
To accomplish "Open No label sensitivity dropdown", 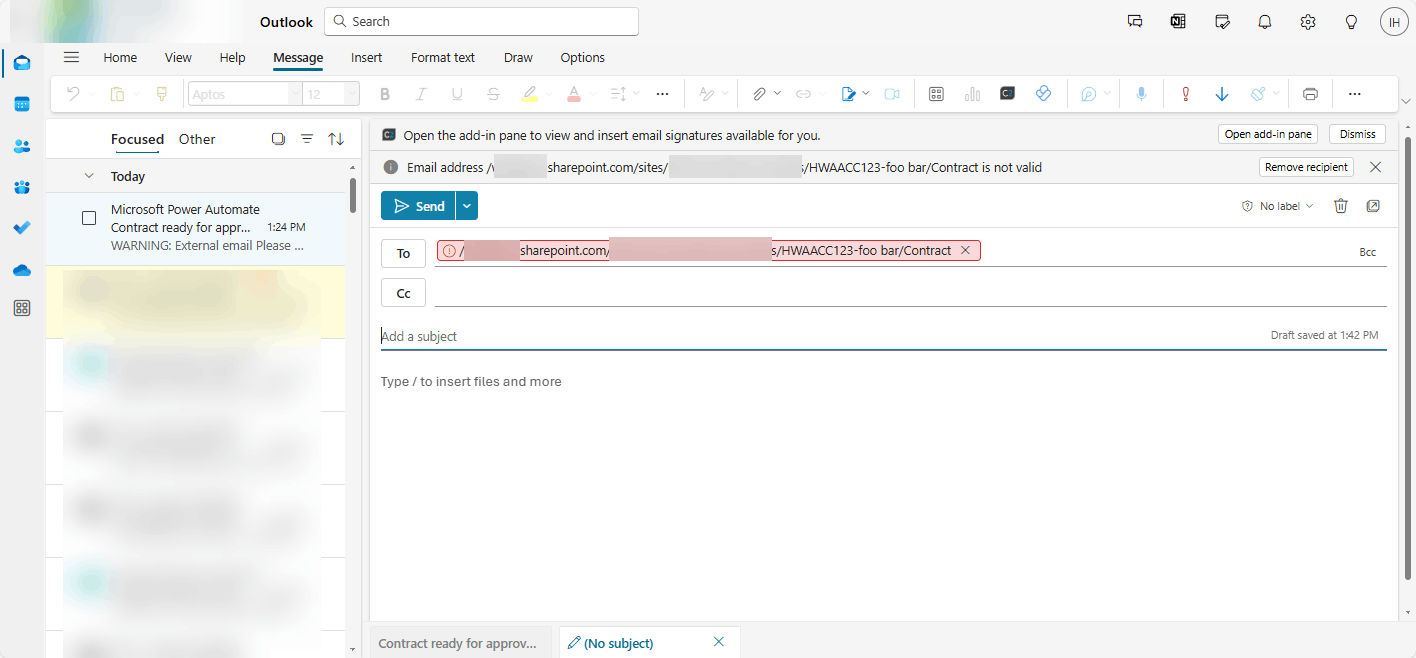I will coord(1278,206).
